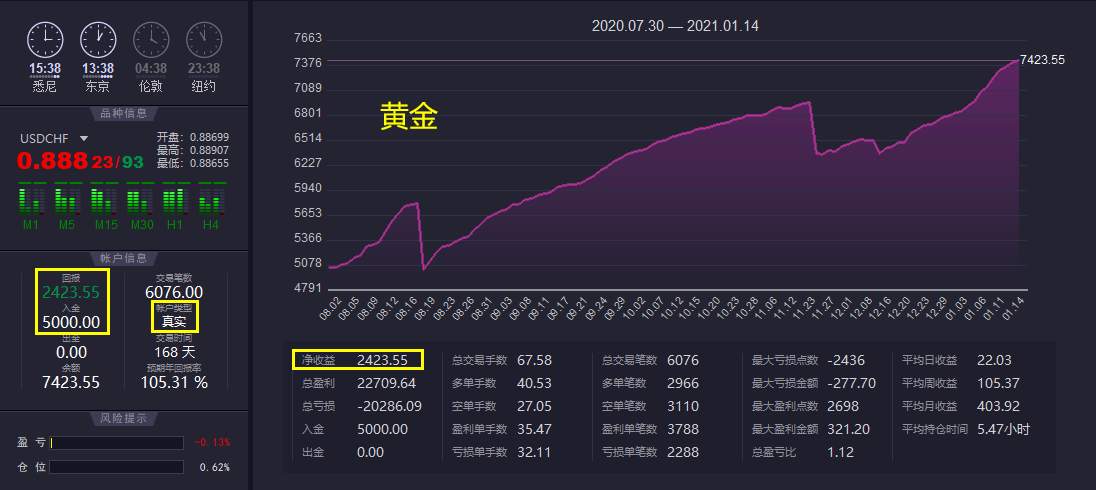Select the M1 timeframe bar indicator
Screen dimensions: 1096x490
(31, 199)
